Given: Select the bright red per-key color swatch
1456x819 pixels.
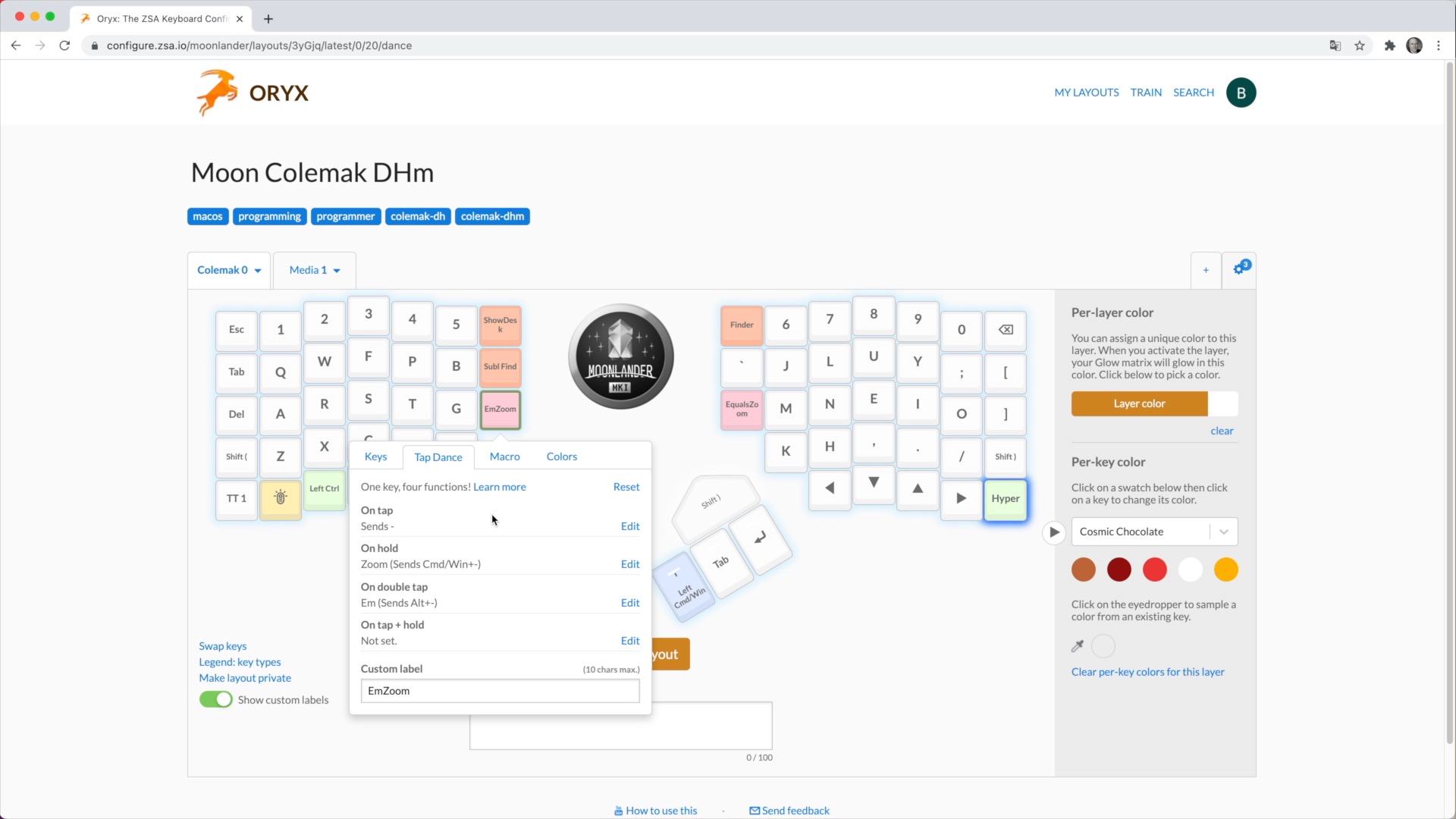Looking at the screenshot, I should click(x=1155, y=570).
